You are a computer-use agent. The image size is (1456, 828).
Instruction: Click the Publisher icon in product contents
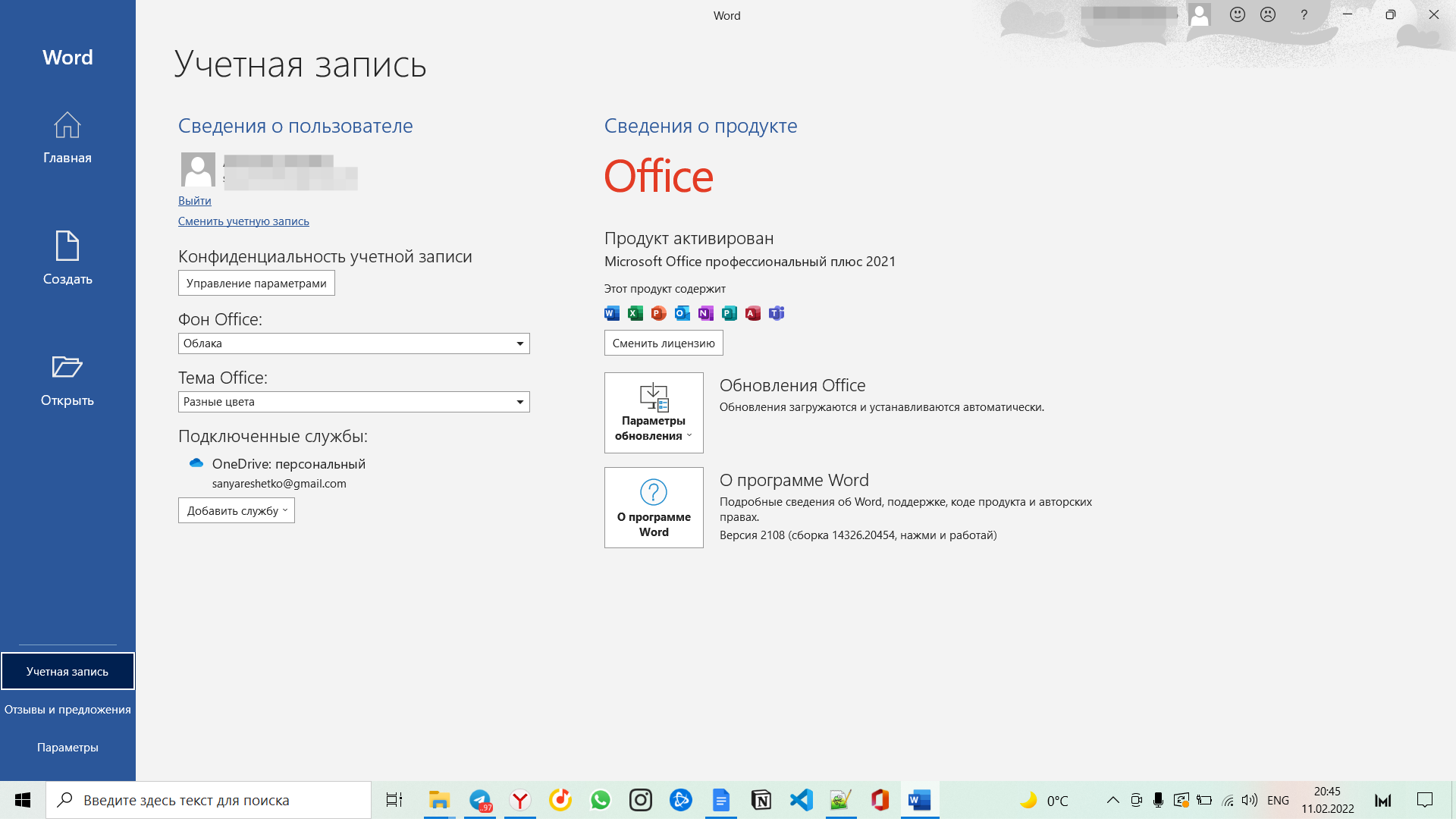pos(730,313)
